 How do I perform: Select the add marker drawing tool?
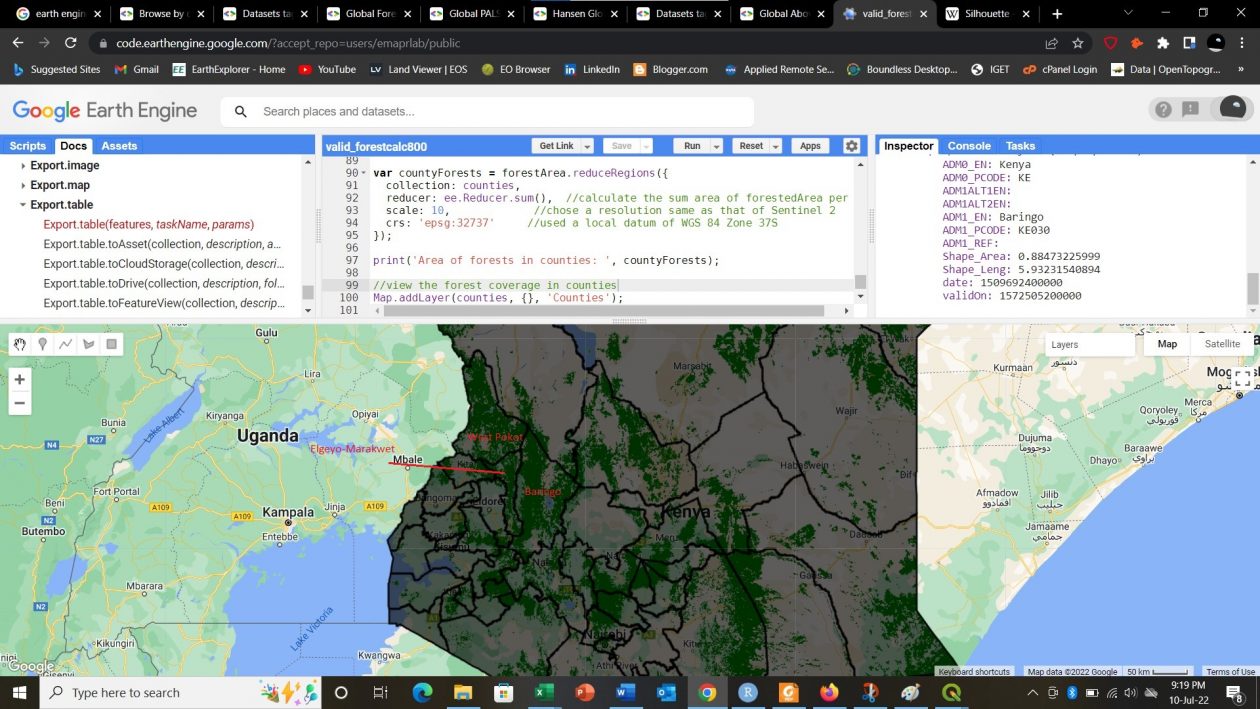(x=43, y=344)
